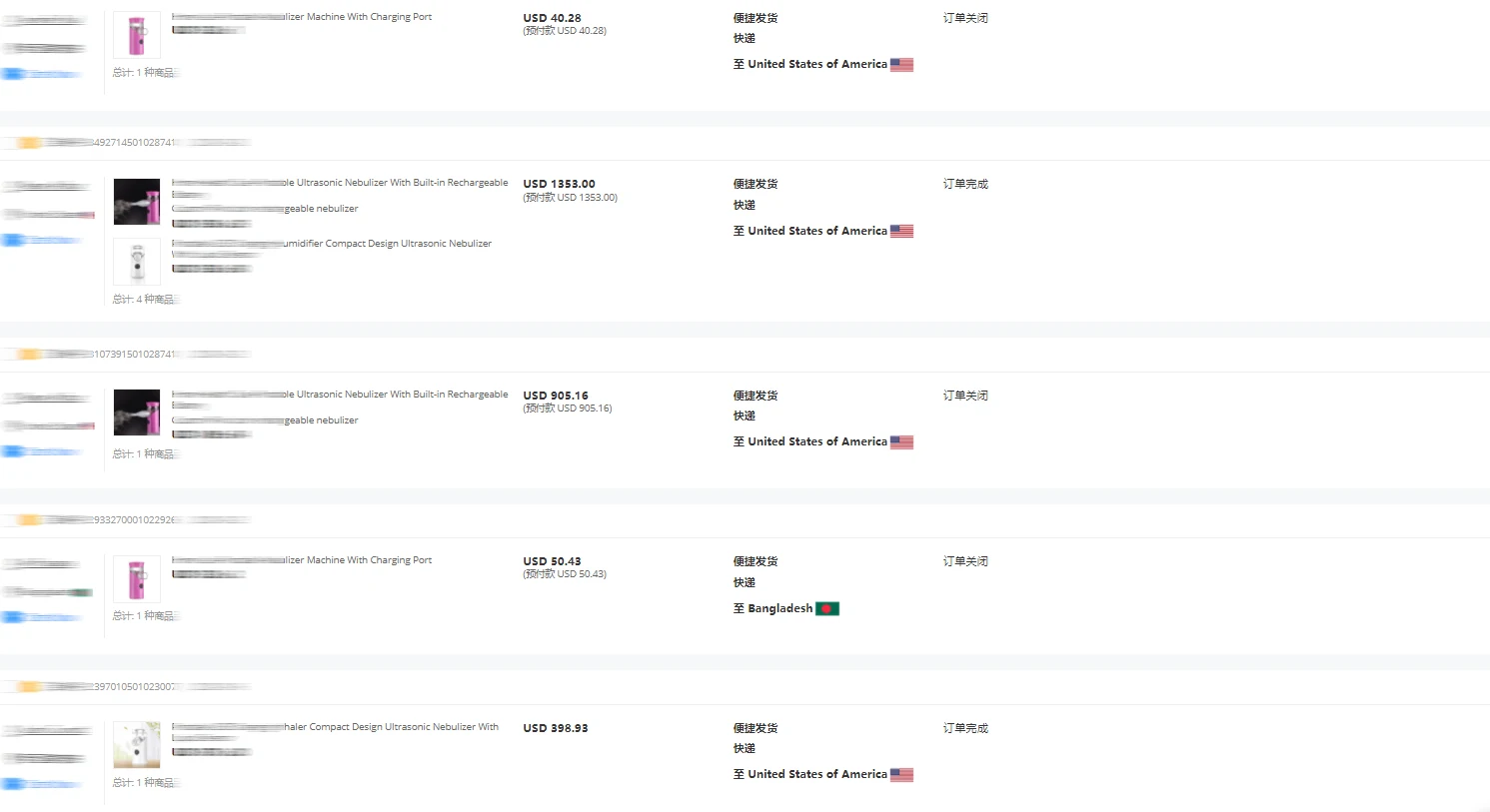The image size is (1490, 812).
Task: Open the product thumbnail in the USD 398.93 order
Action: [x=137, y=745]
